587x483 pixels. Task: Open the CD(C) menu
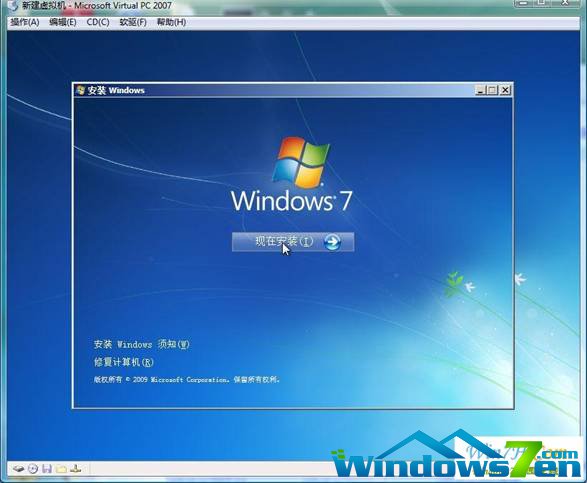click(98, 22)
